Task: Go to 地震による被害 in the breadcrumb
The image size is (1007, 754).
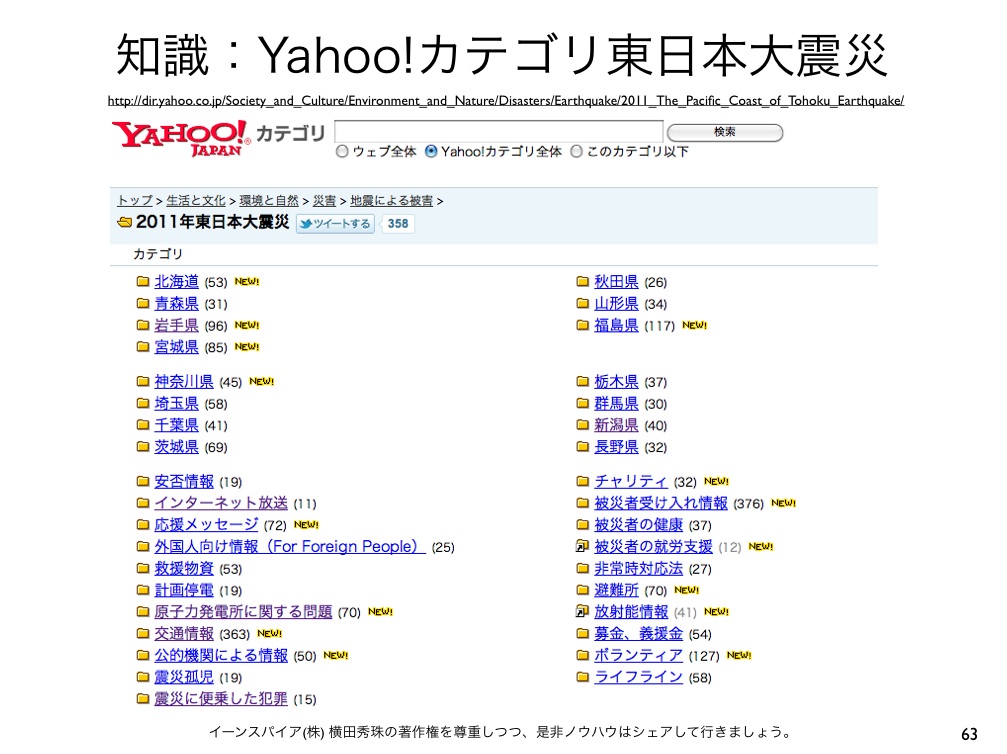Action: pyautogui.click(x=392, y=200)
